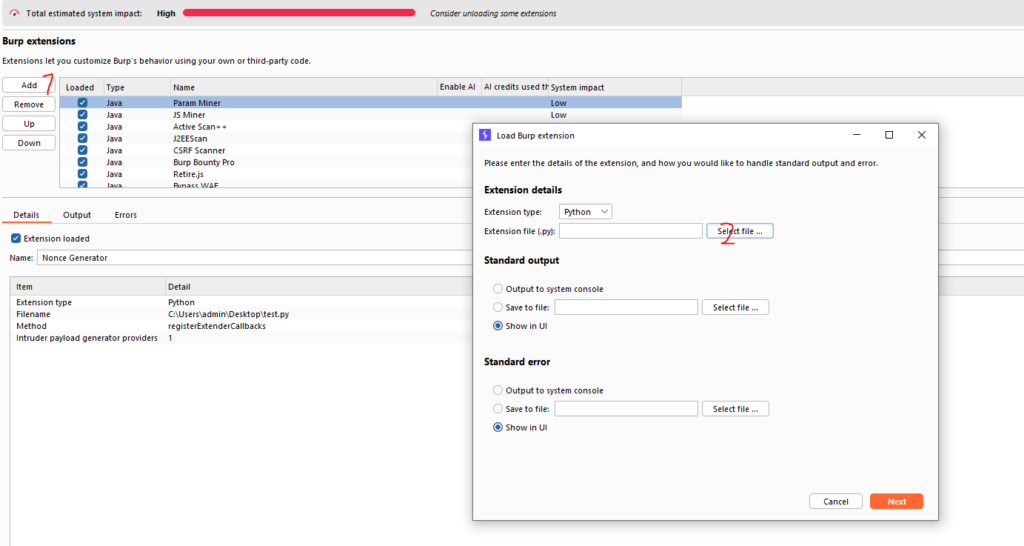The image size is (1024, 546).
Task: Maximize the Load Burp extension dialog
Action: click(889, 135)
